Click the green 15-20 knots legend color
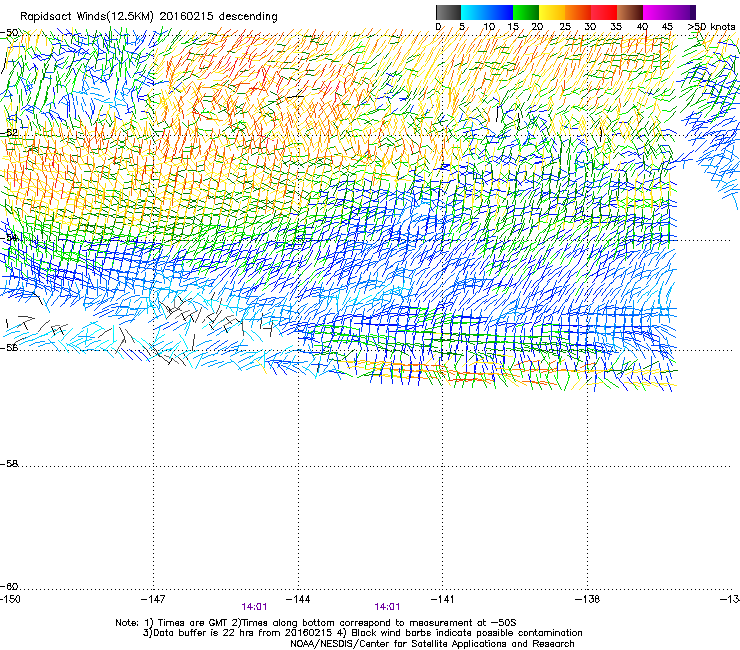The width and height of the screenshot is (740, 650). (526, 12)
